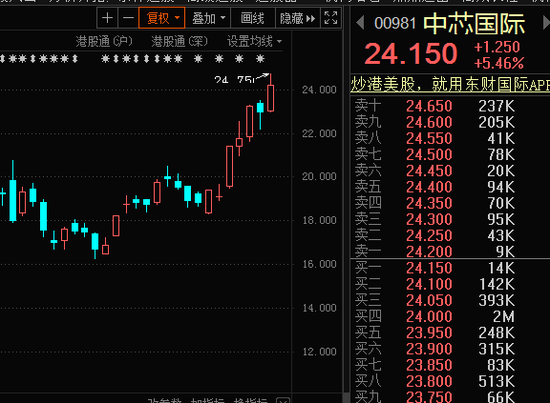Select 卖四 ask price 24.350

click(429, 203)
